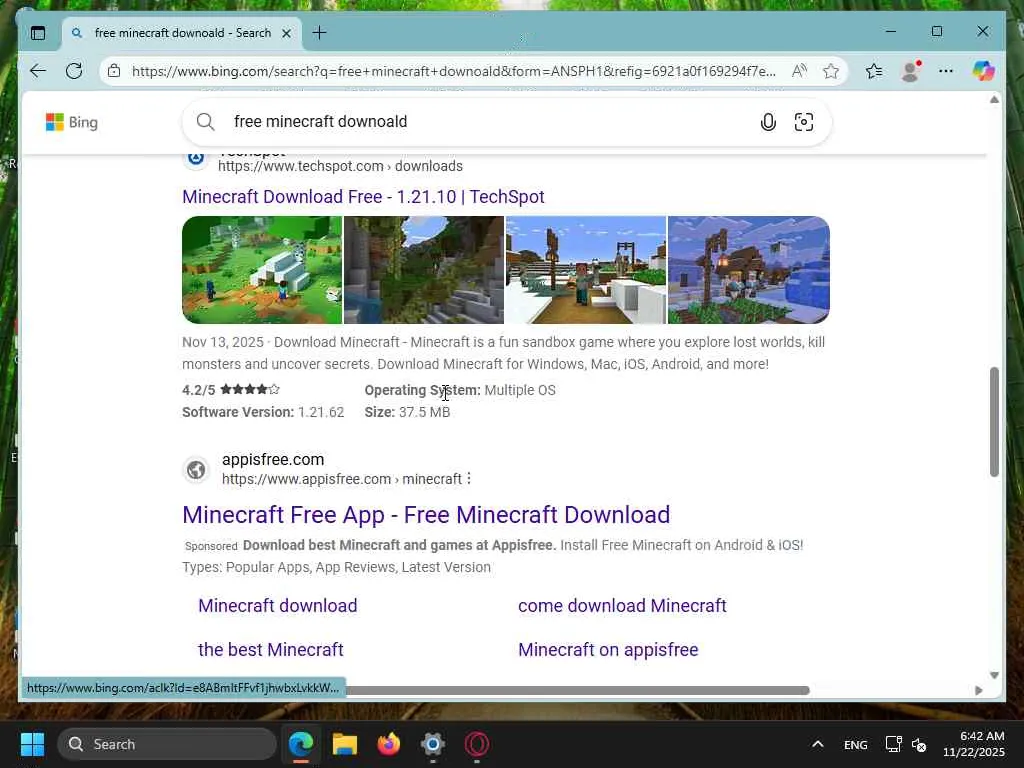
Task: Click the scroll down arrow
Action: click(994, 675)
